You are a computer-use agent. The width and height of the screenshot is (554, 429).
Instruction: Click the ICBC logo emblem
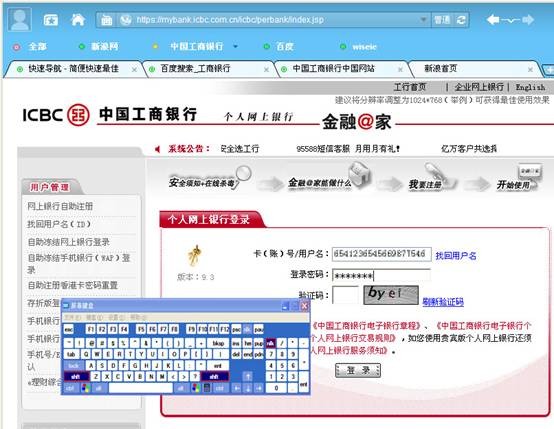tap(78, 115)
